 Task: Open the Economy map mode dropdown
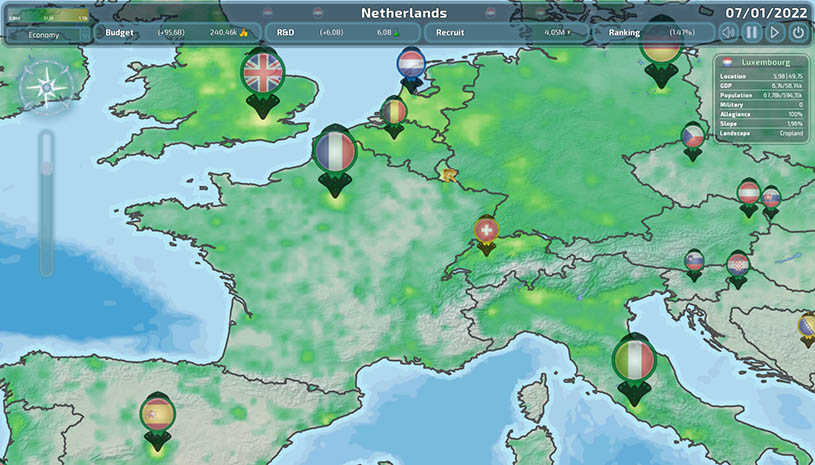point(45,34)
